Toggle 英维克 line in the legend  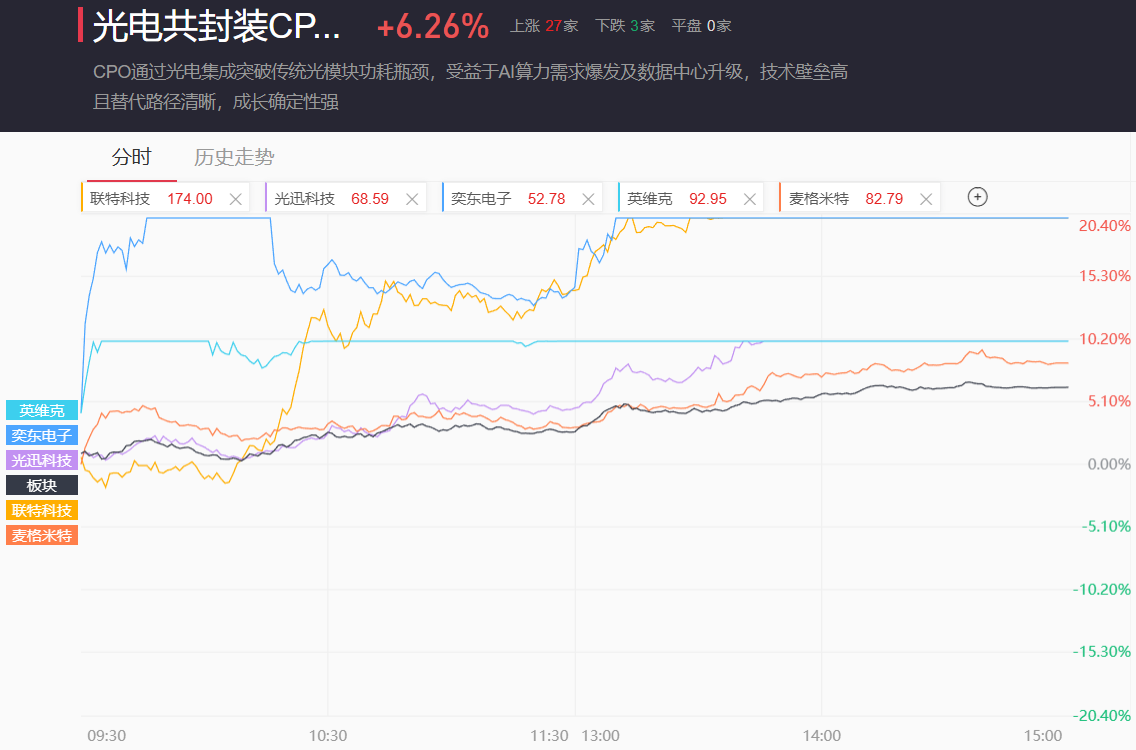(41, 411)
